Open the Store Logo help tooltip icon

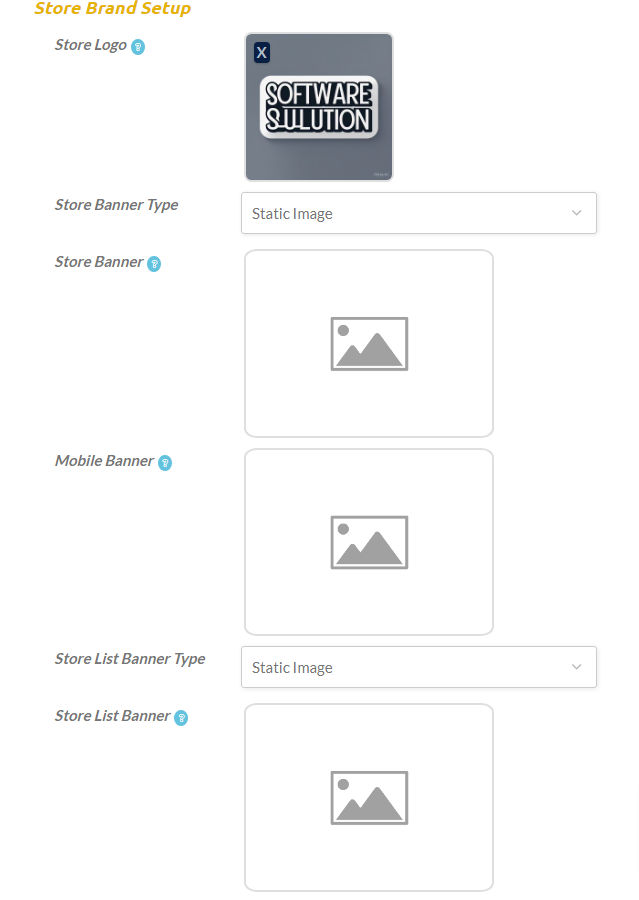point(138,46)
